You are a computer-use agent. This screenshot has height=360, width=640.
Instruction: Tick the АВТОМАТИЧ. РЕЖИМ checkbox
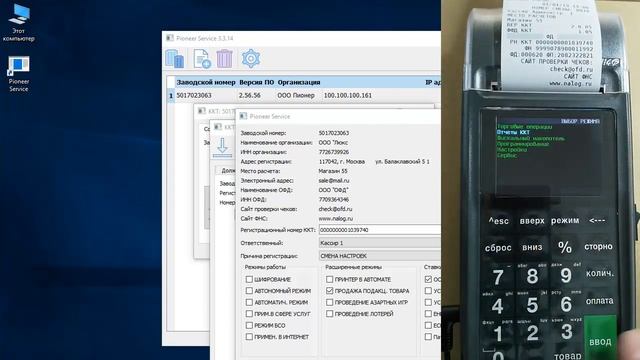[249, 302]
